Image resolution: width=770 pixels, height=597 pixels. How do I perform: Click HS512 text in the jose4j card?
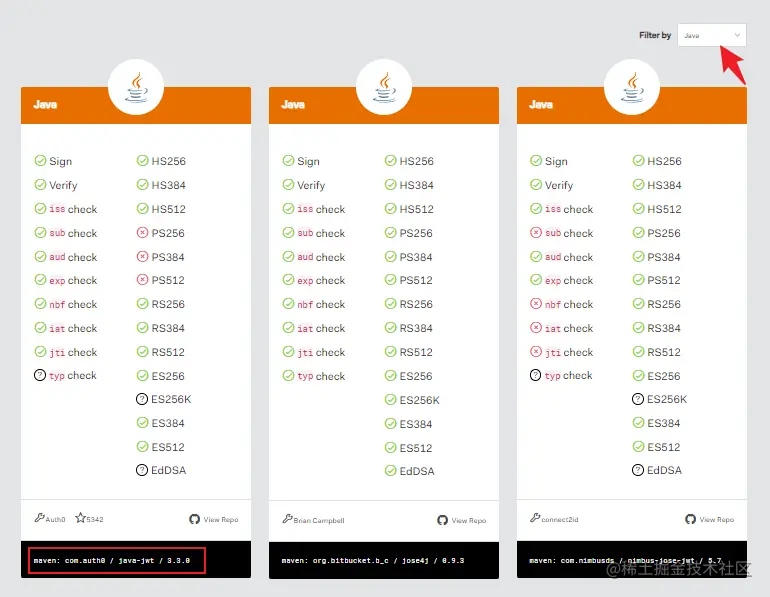click(416, 209)
